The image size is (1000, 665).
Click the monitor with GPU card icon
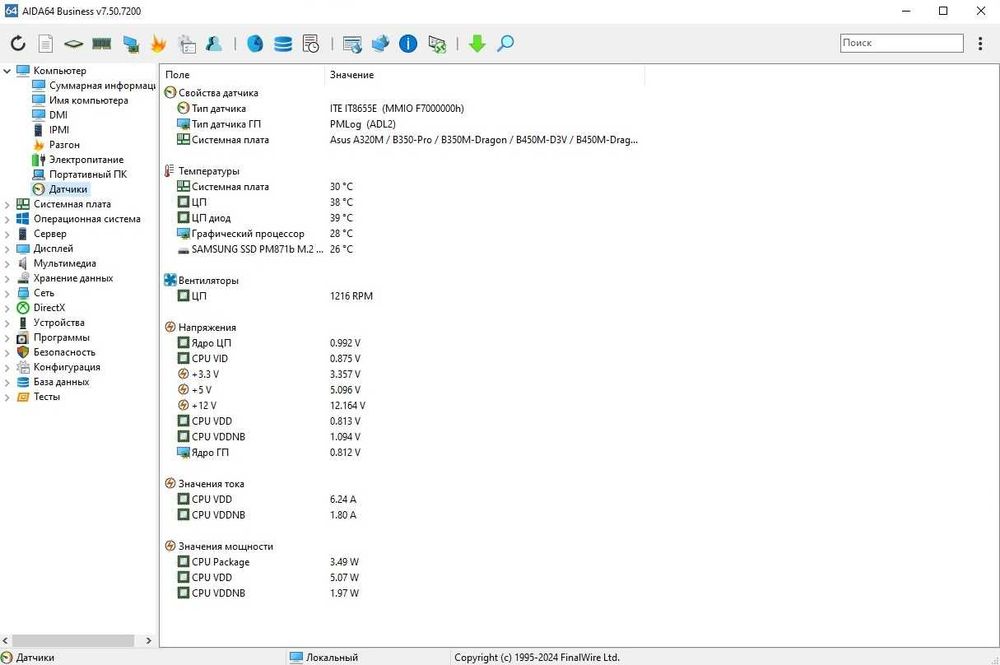(131, 43)
